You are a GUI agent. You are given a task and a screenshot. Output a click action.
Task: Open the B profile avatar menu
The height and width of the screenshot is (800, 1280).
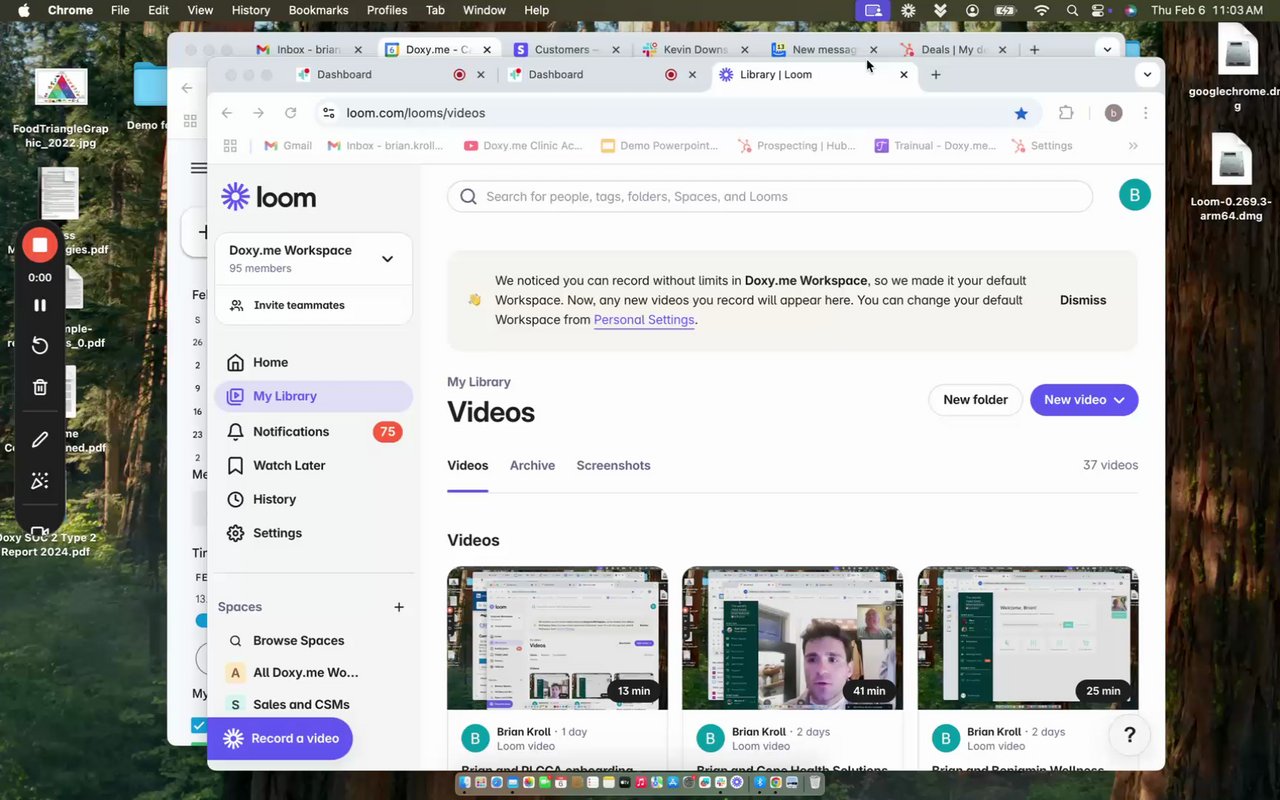pos(1134,195)
